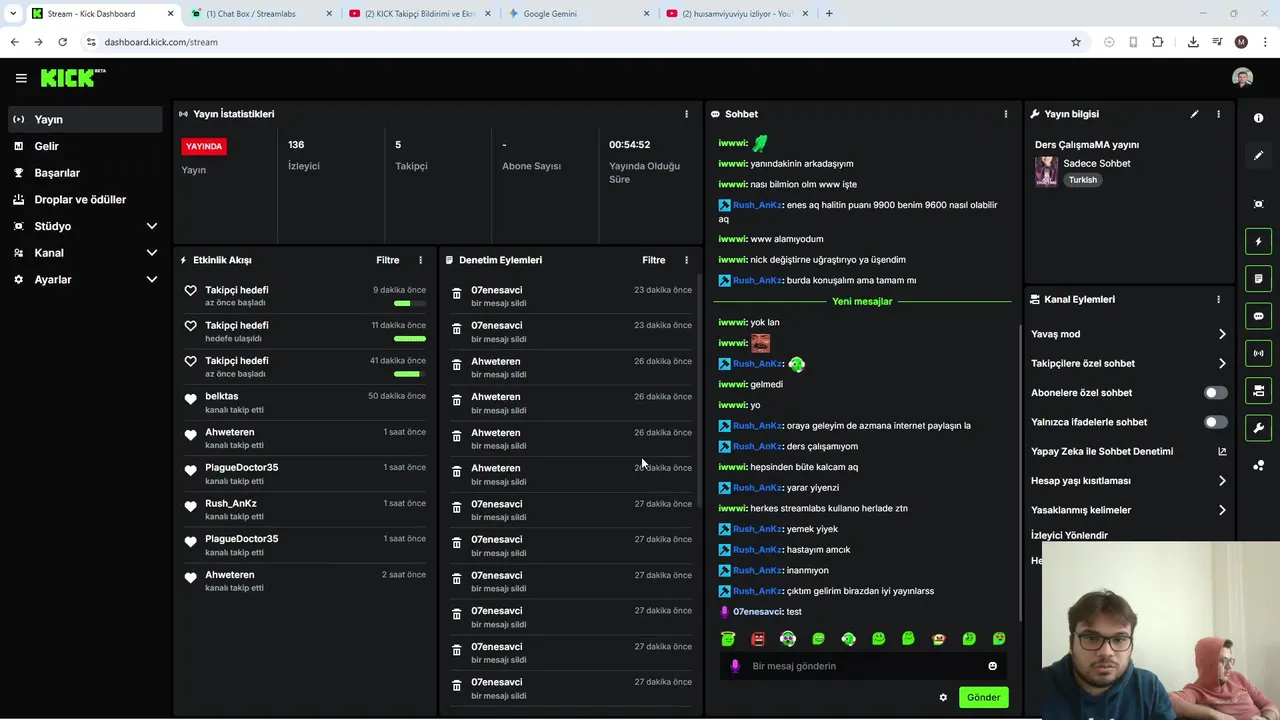This screenshot has height=720, width=1280.
Task: Click progress bar of 41 dakika önce goal
Action: pyautogui.click(x=409, y=374)
